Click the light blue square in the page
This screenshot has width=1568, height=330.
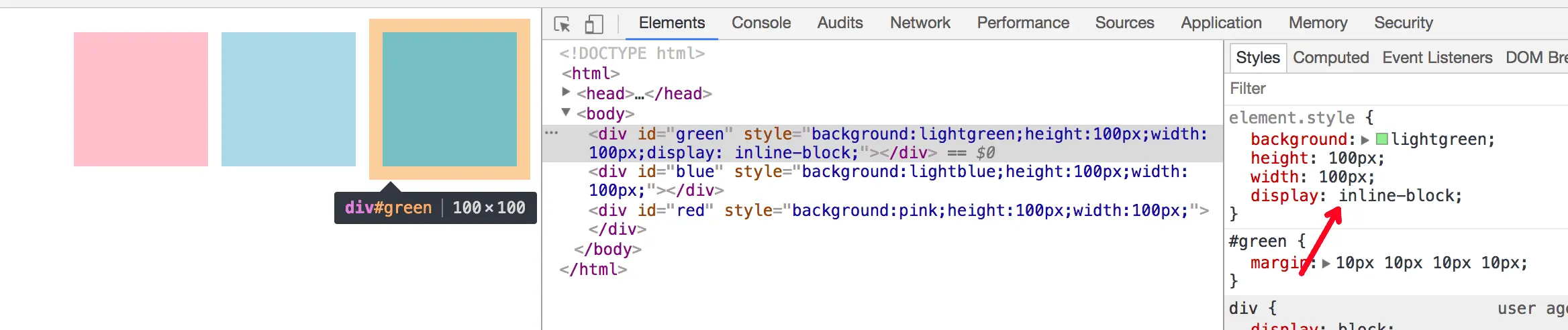click(x=289, y=99)
